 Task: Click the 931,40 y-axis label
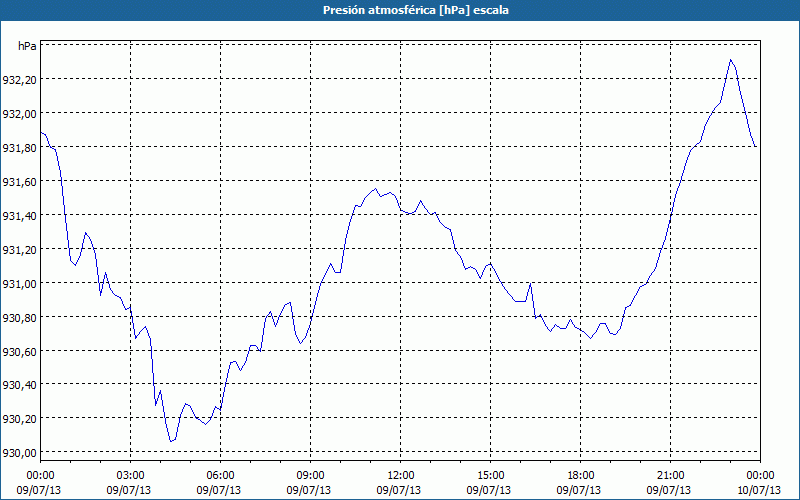19,215
